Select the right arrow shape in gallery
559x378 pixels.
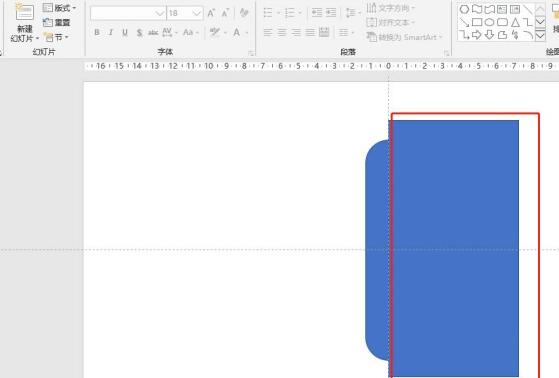click(477, 35)
